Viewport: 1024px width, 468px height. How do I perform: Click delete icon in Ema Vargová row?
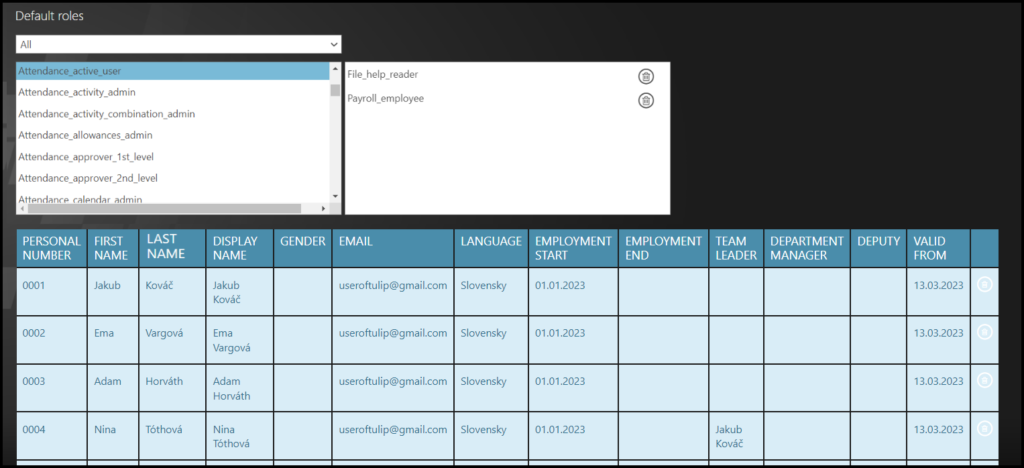(x=984, y=332)
